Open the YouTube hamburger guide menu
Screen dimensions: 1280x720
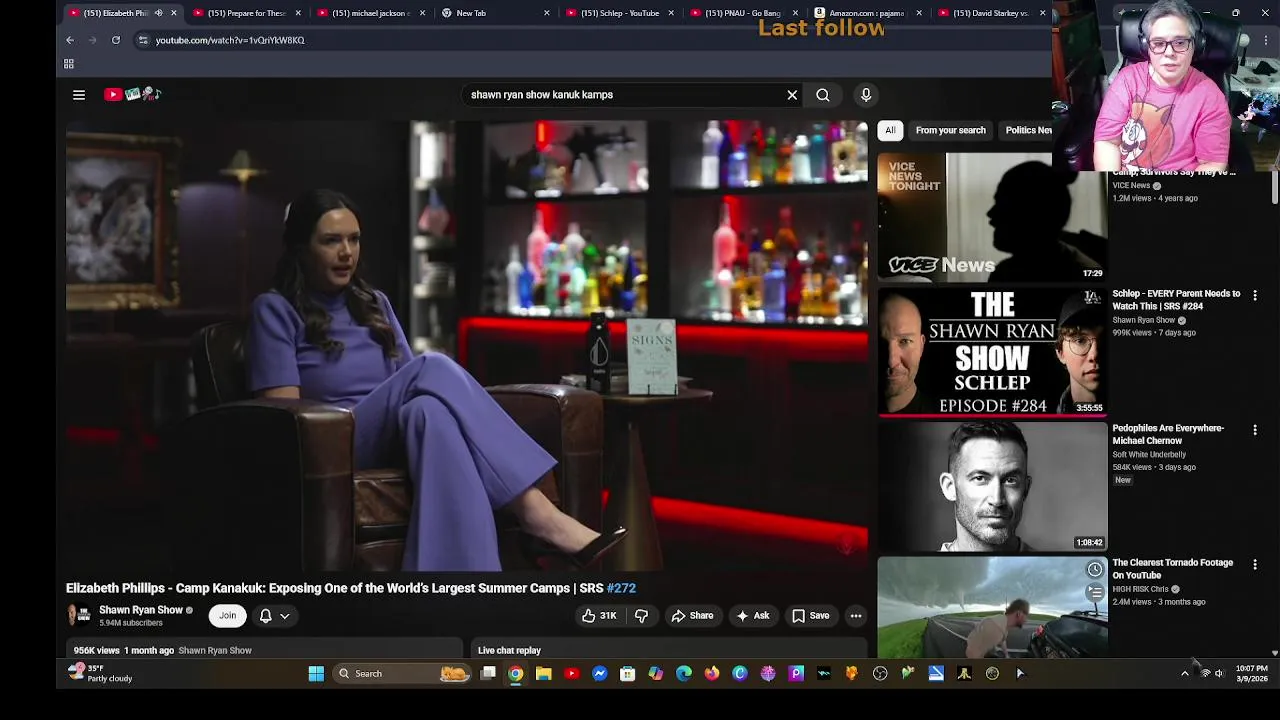(x=79, y=95)
